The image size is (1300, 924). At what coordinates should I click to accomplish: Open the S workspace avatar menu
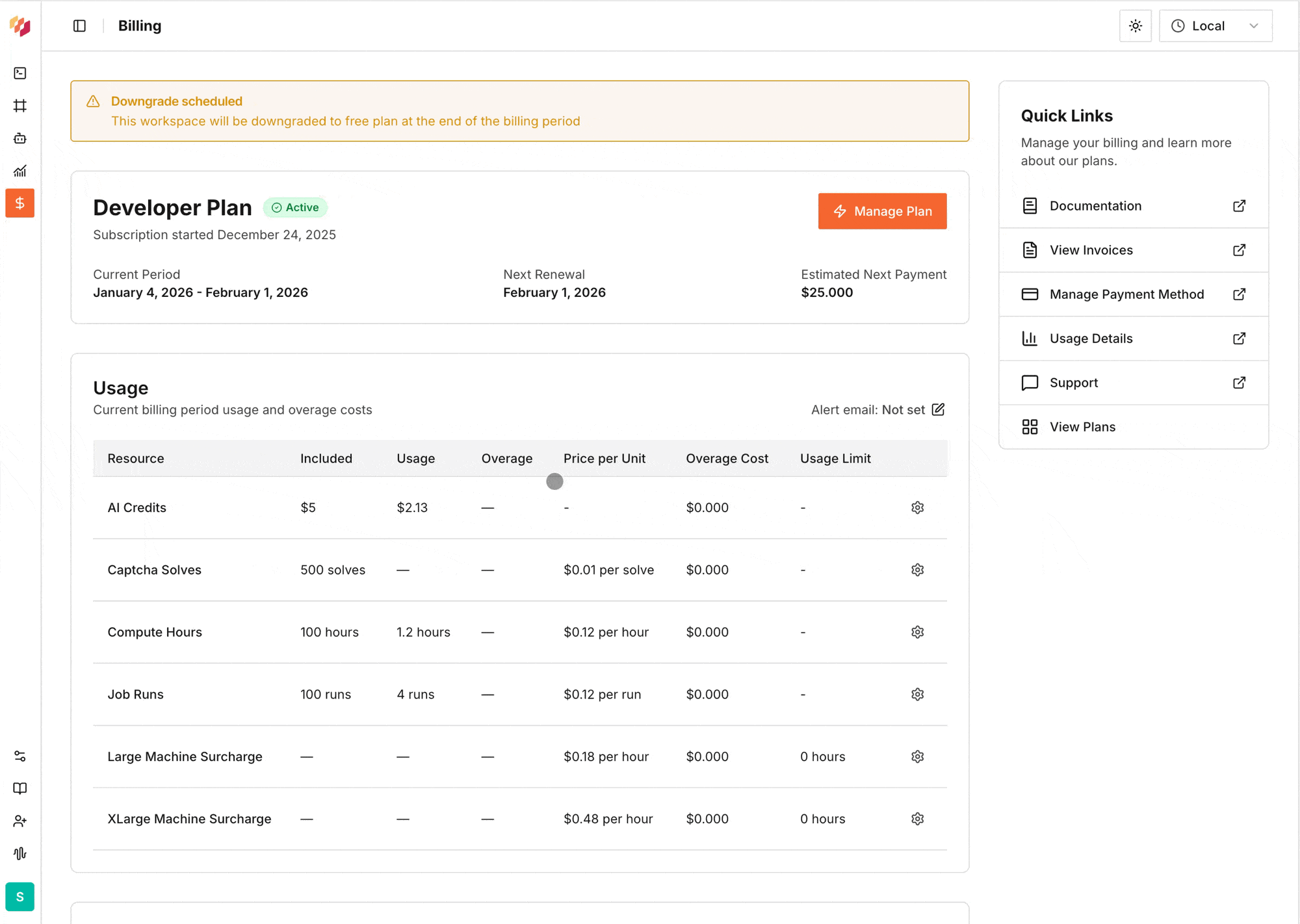pyautogui.click(x=20, y=897)
